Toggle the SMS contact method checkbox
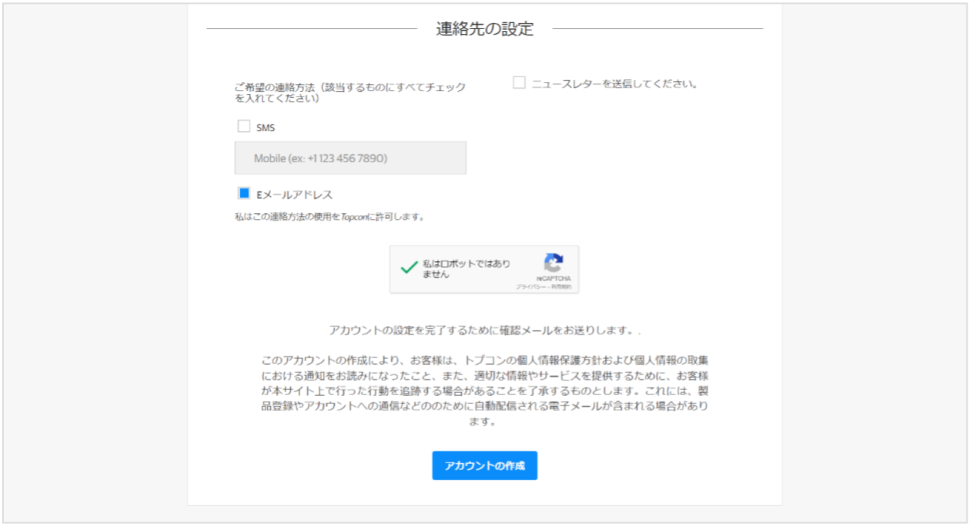Screen dimensions: 970x526 (x=243, y=127)
